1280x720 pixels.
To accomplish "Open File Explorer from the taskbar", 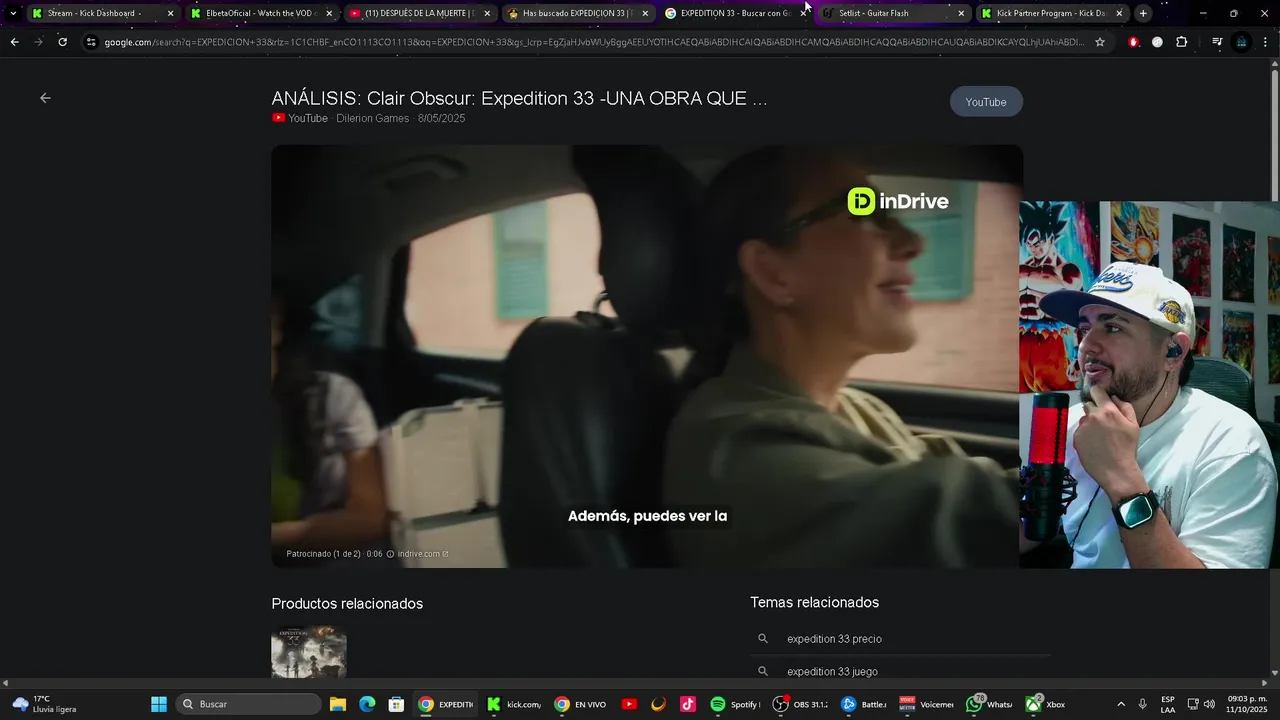I will click(338, 704).
